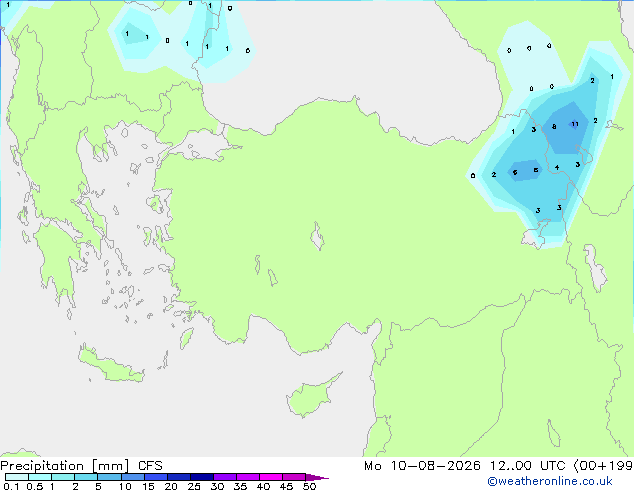Click the 'Precipitation [mm]' title text

tap(65, 466)
